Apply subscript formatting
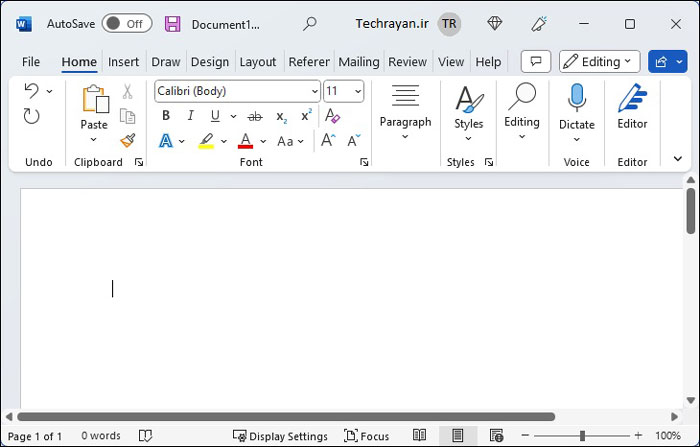This screenshot has height=447, width=700. point(281,117)
